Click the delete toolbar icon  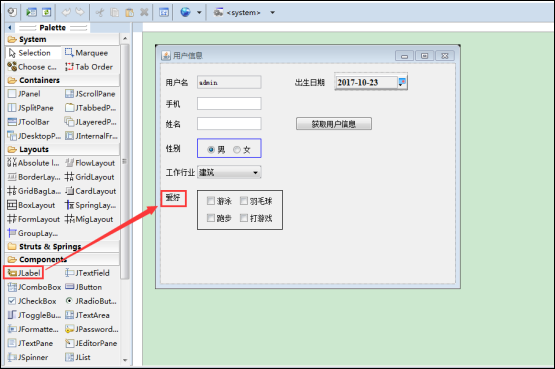coord(144,12)
